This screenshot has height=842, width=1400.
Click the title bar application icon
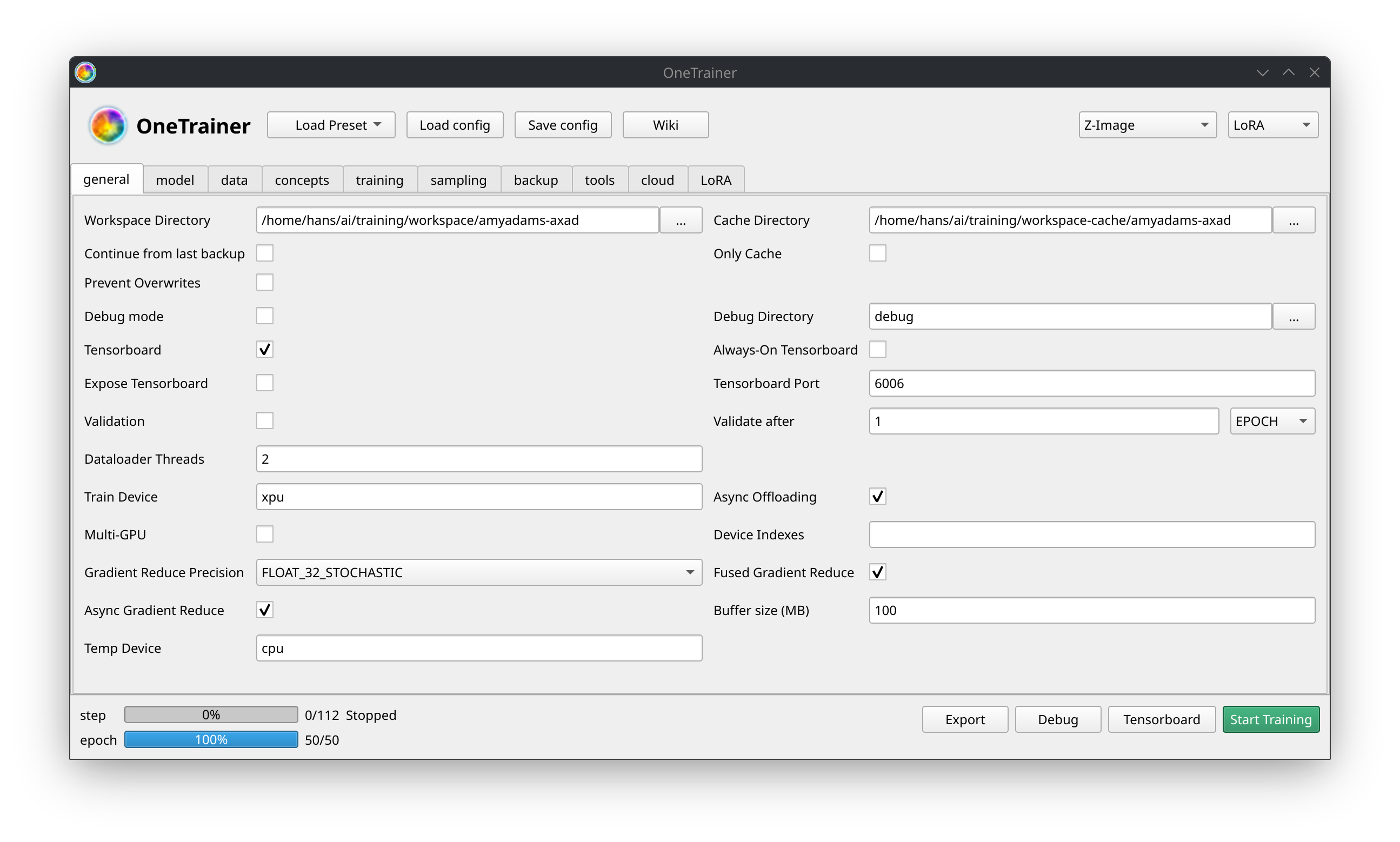tap(86, 72)
